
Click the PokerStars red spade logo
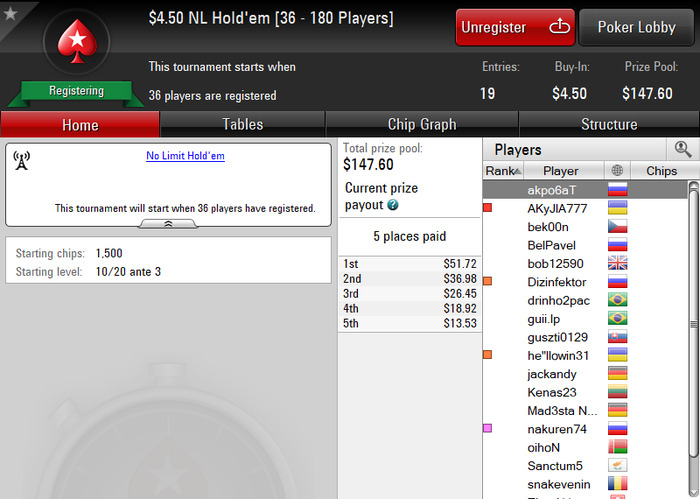click(x=77, y=42)
